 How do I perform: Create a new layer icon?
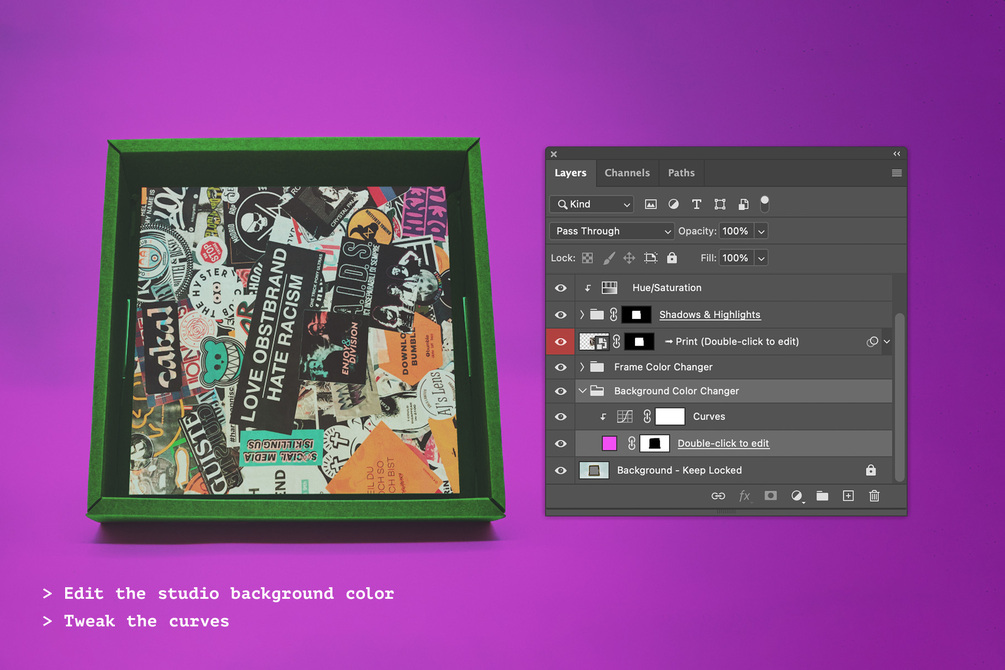click(848, 496)
